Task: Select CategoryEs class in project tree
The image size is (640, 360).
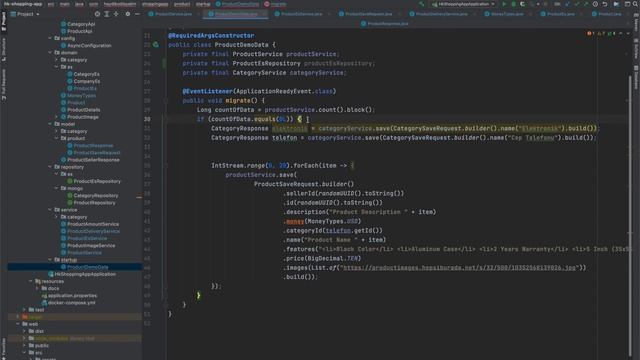Action: [x=86, y=74]
